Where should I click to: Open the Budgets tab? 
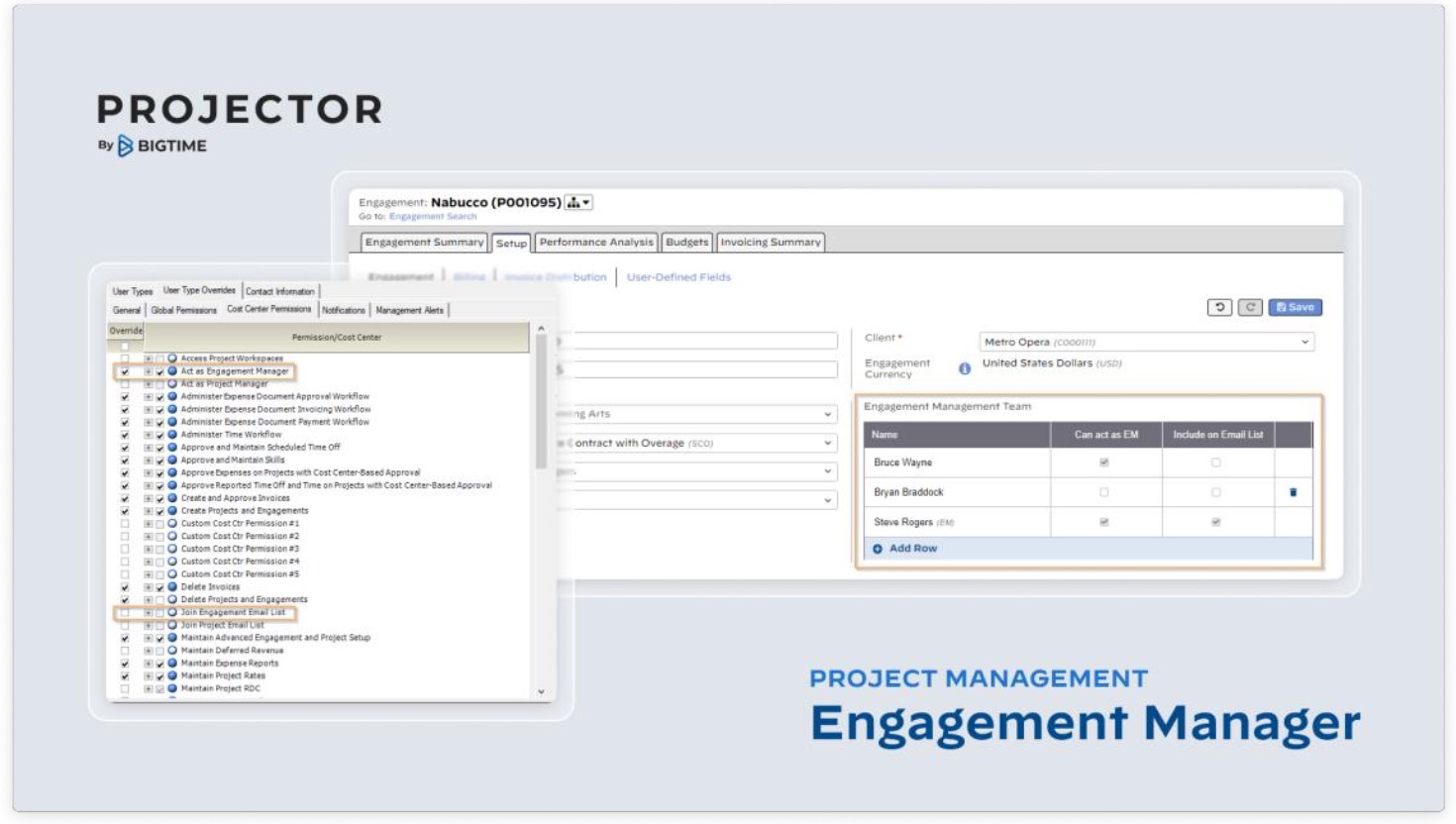pyautogui.click(x=686, y=242)
